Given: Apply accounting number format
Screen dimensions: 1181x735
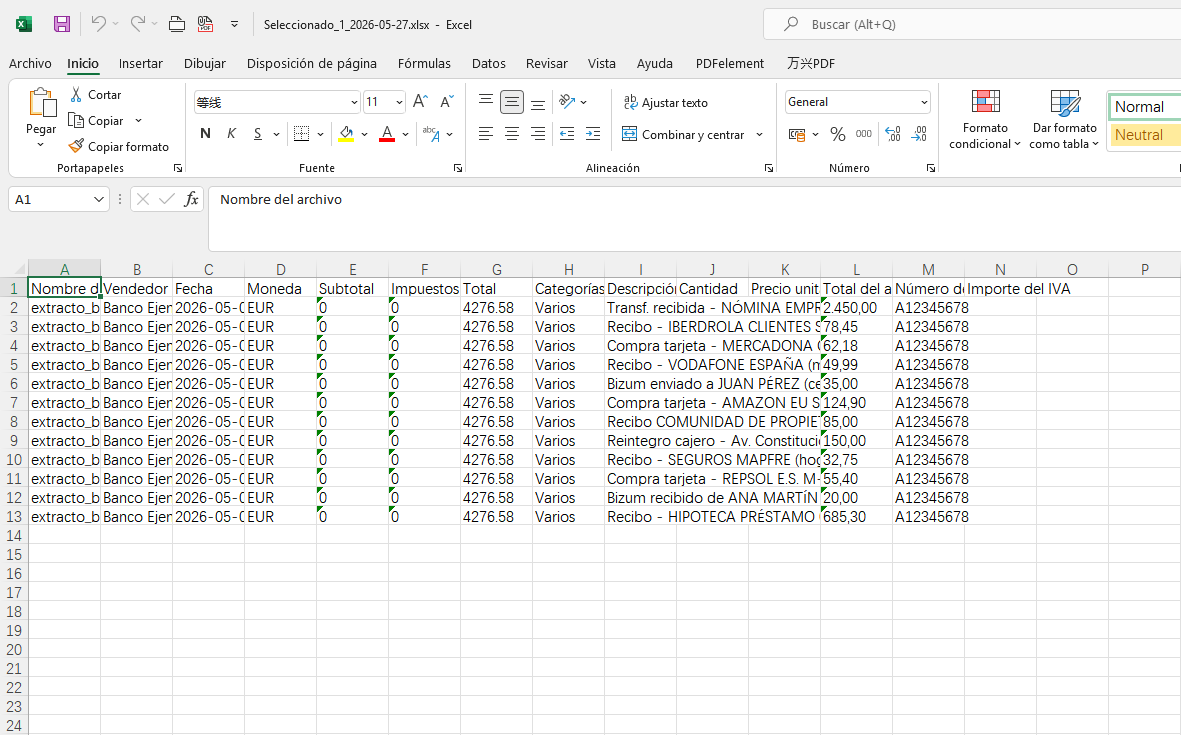Looking at the screenshot, I should tap(797, 134).
